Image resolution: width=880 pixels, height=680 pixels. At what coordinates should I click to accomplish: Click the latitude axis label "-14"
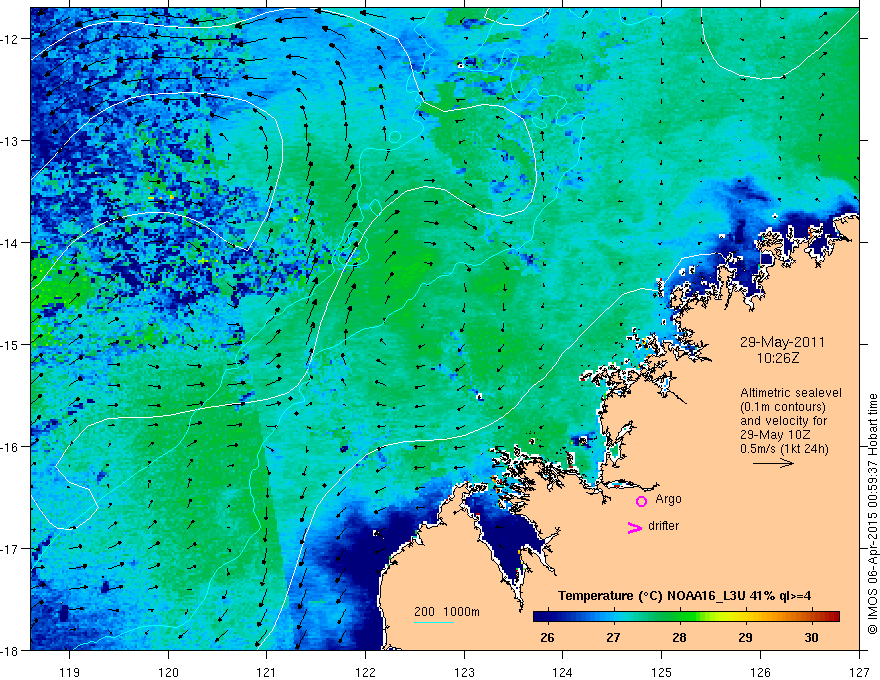(10, 243)
